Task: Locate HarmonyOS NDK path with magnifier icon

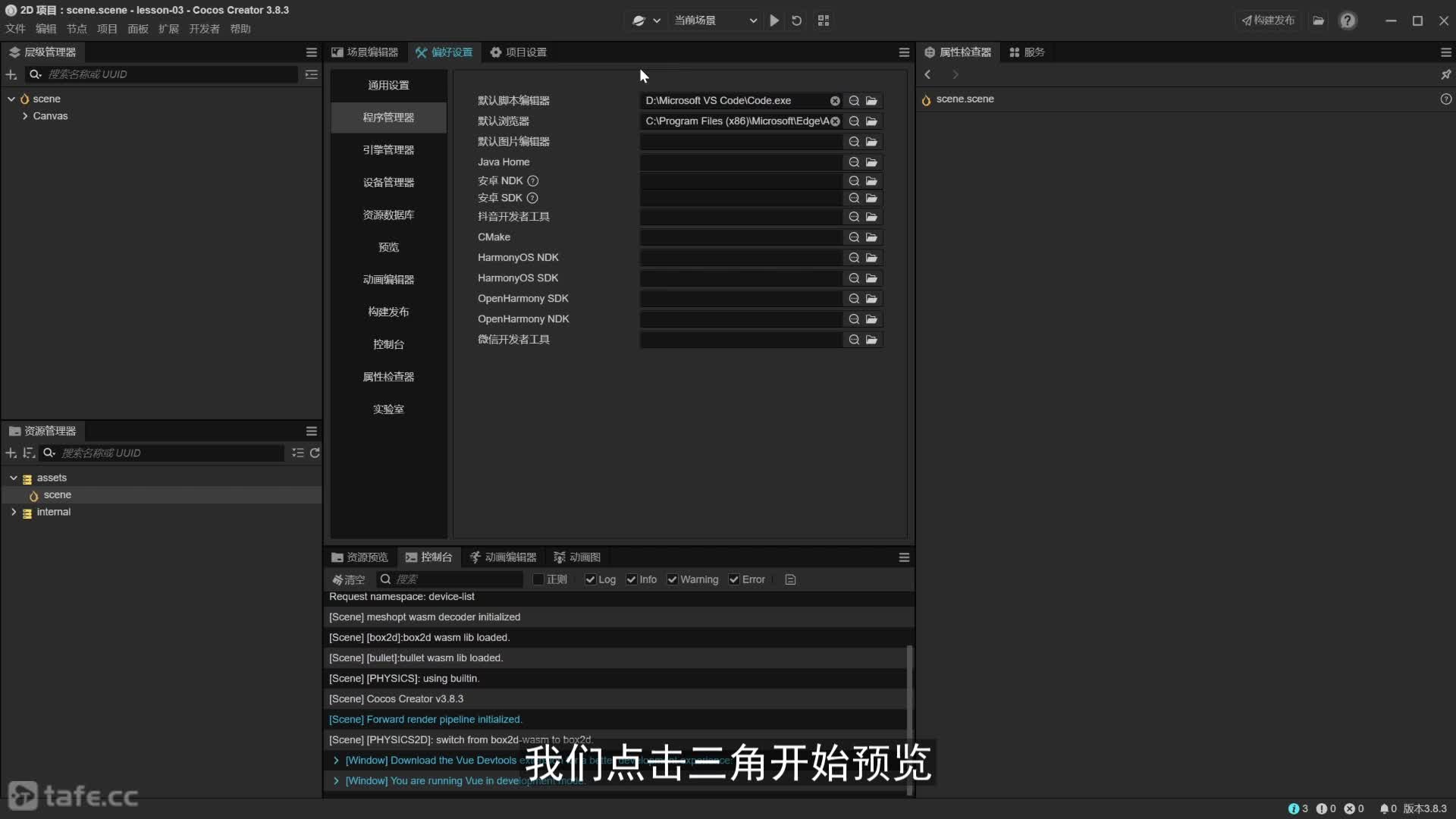Action: (x=854, y=258)
